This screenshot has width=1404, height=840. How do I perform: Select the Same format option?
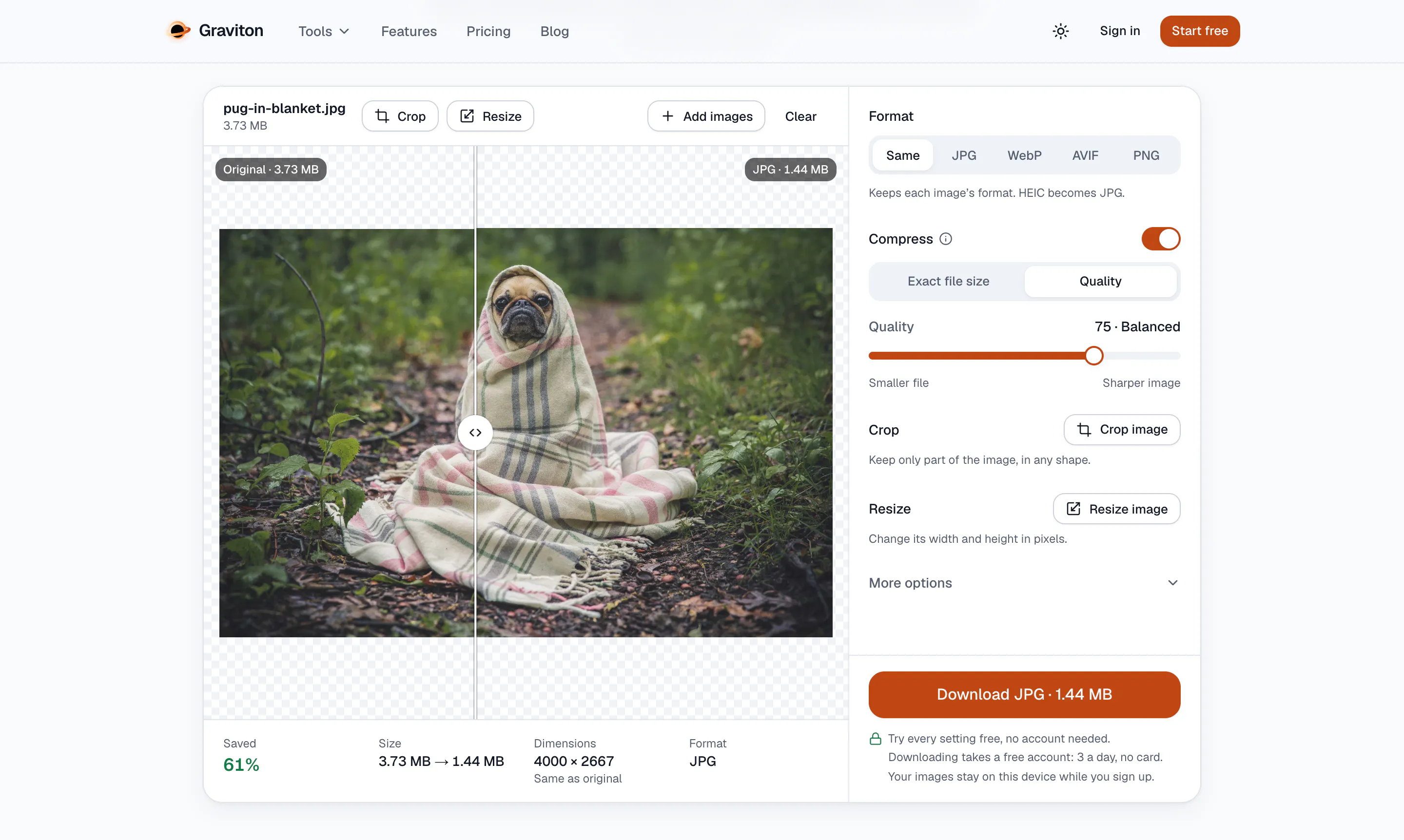pyautogui.click(x=902, y=155)
